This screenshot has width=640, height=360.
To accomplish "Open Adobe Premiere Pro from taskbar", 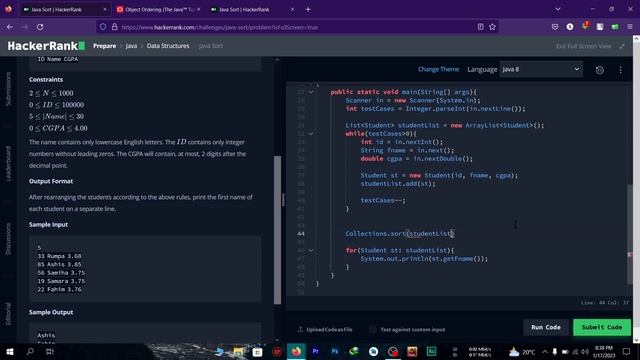I will pos(316,351).
